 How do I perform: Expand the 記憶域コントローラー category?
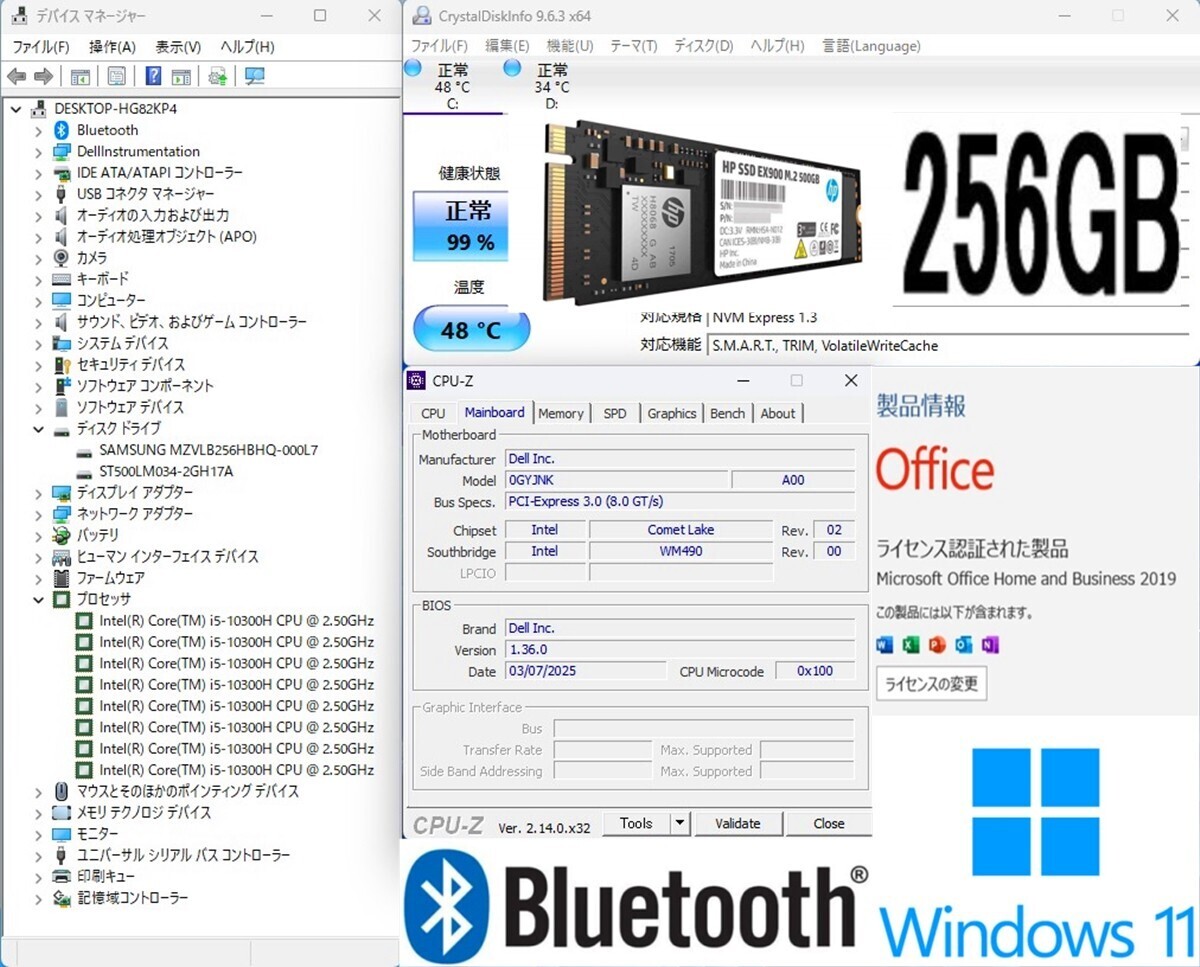pyautogui.click(x=38, y=898)
